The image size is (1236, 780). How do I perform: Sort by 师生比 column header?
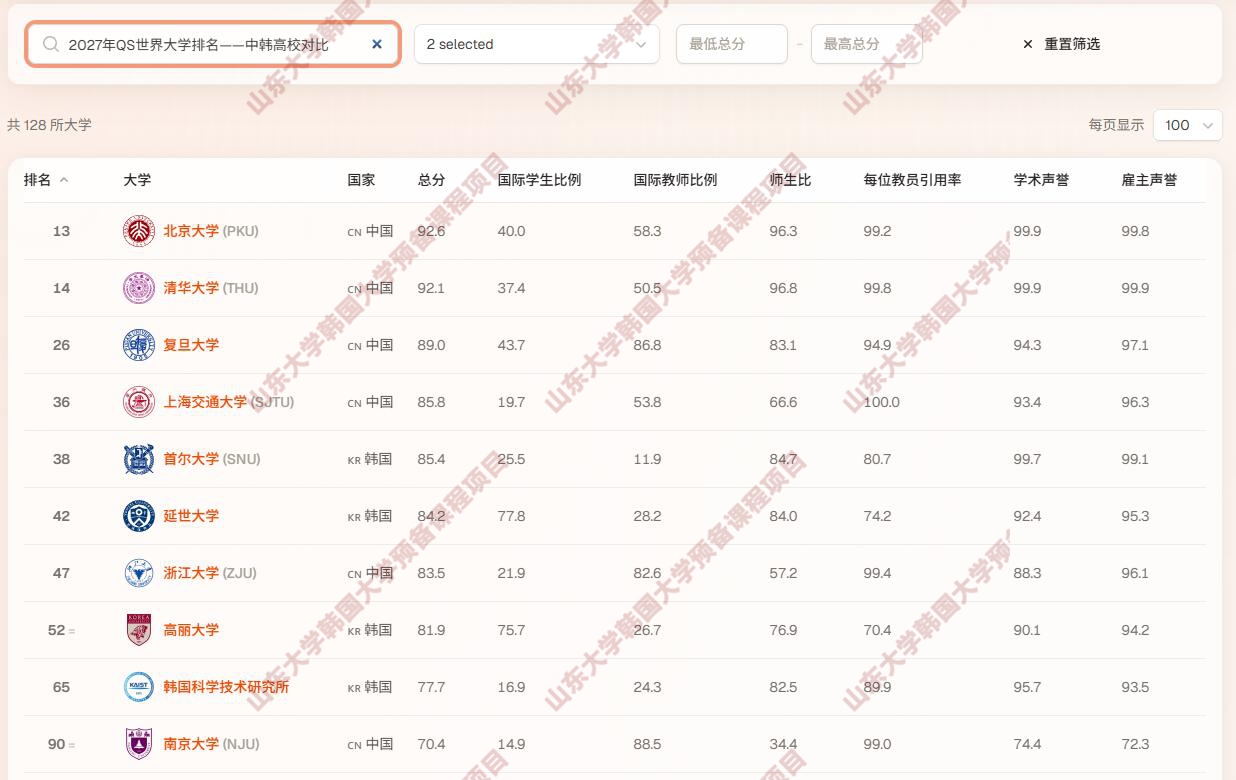coord(790,180)
